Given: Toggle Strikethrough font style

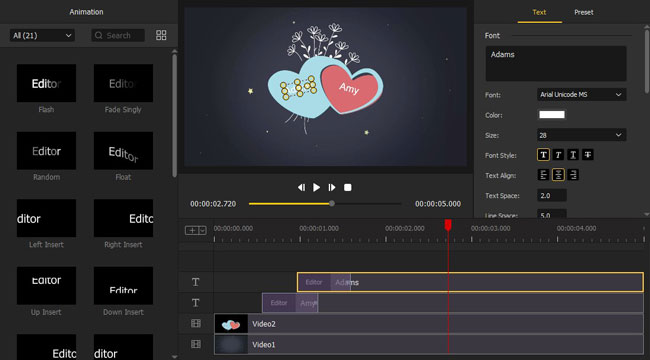Looking at the screenshot, I should point(587,155).
